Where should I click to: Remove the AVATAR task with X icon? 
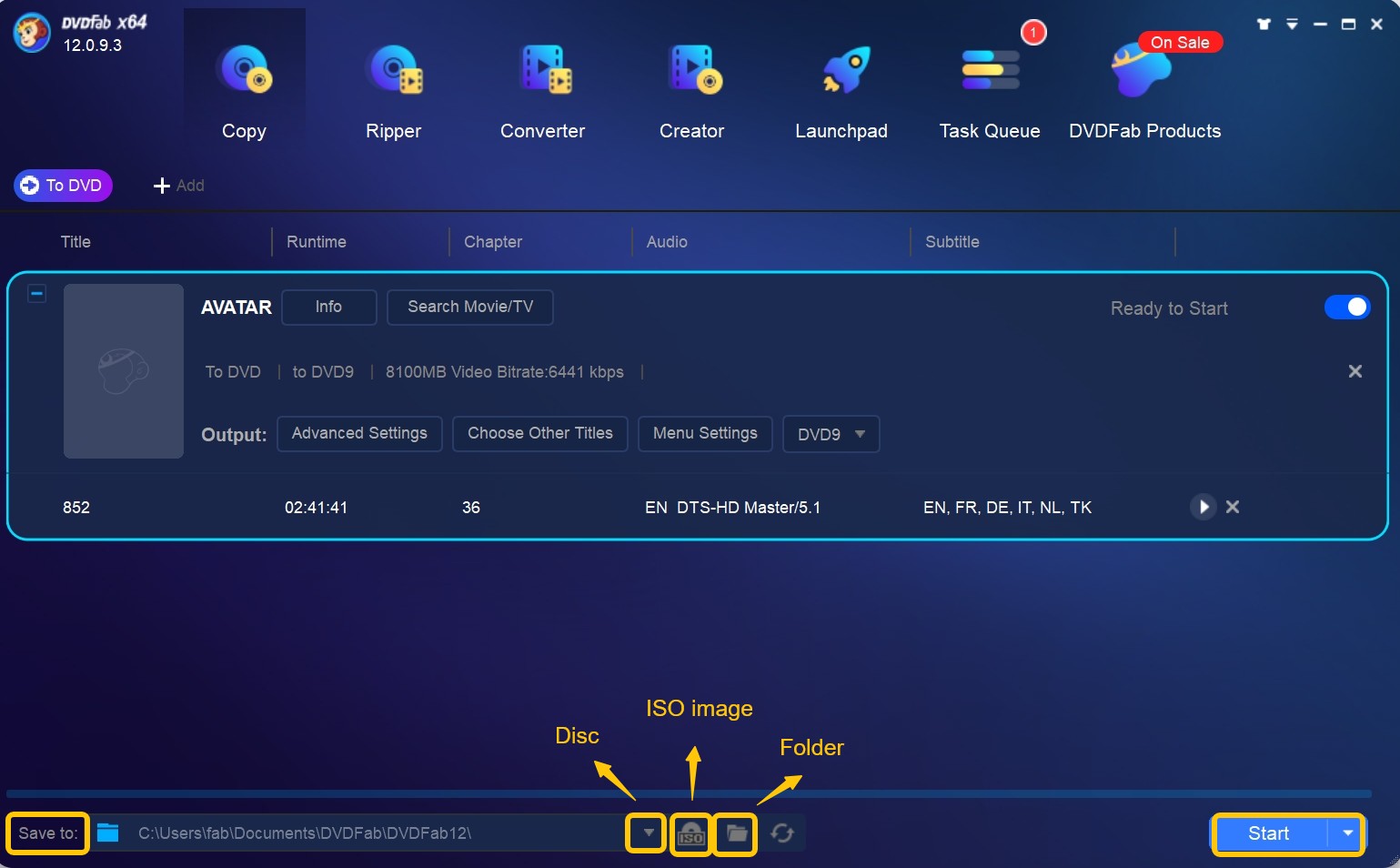click(x=1355, y=371)
